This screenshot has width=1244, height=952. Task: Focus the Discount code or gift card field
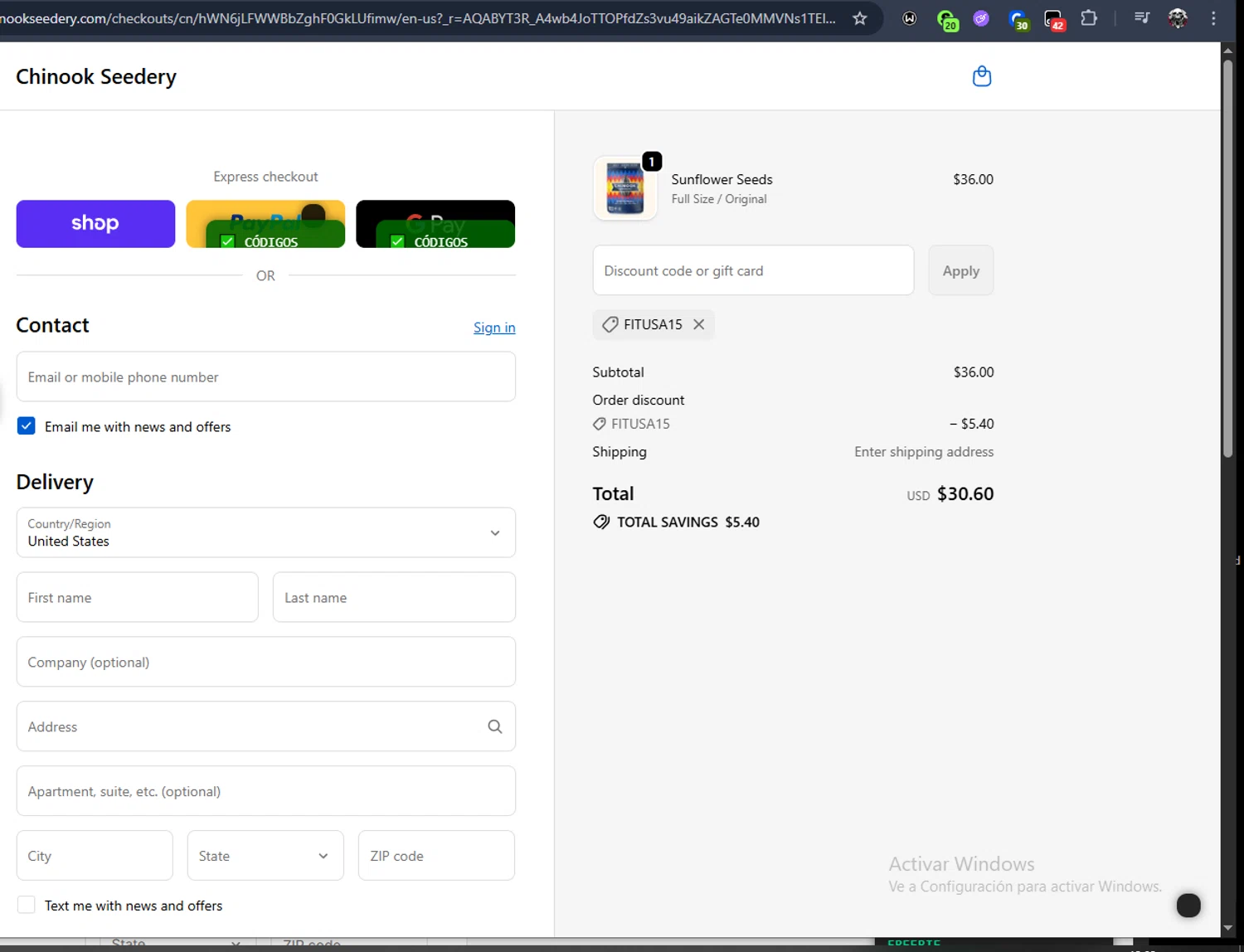coord(753,270)
